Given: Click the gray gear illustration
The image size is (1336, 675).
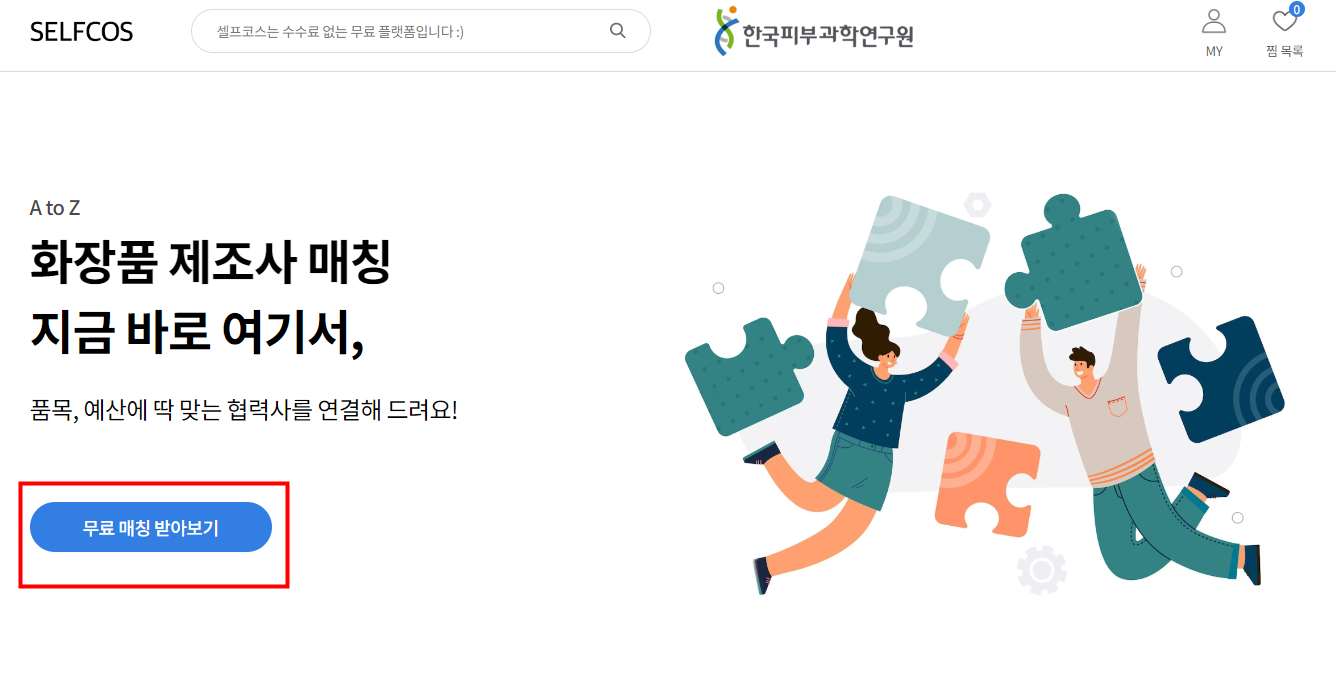Looking at the screenshot, I should (x=1041, y=570).
